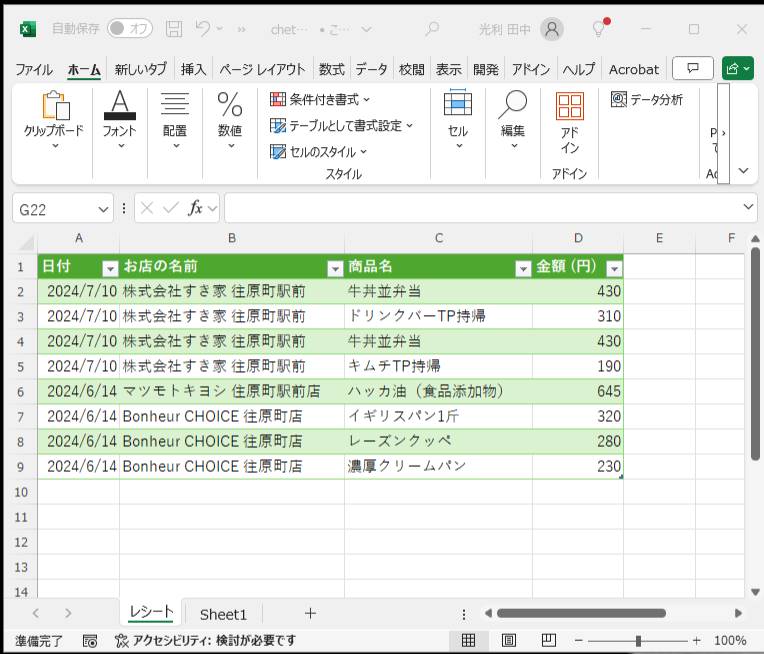
Task: Go to next sheet with right arrow
Action: click(68, 613)
